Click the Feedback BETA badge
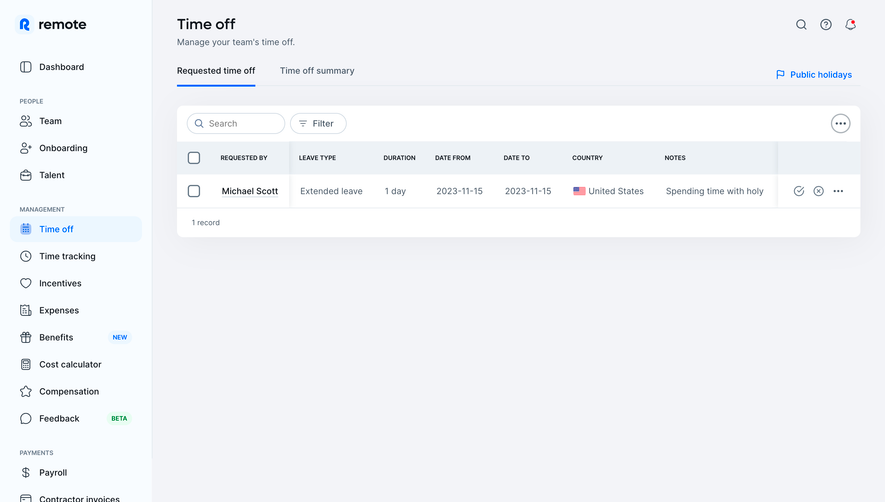Viewport: 885px width, 502px height. click(119, 418)
